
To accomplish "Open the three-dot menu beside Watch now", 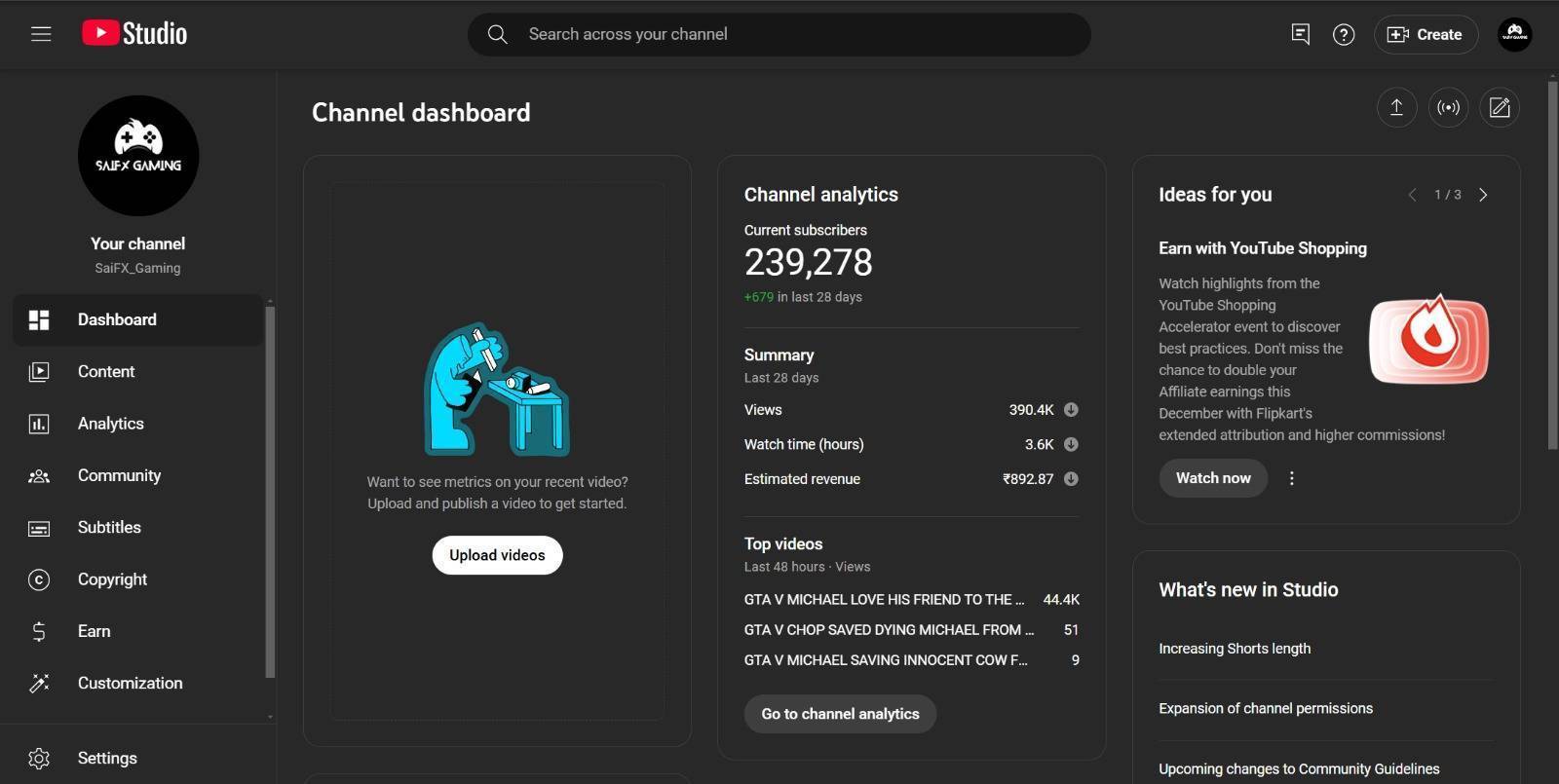I will point(1292,478).
